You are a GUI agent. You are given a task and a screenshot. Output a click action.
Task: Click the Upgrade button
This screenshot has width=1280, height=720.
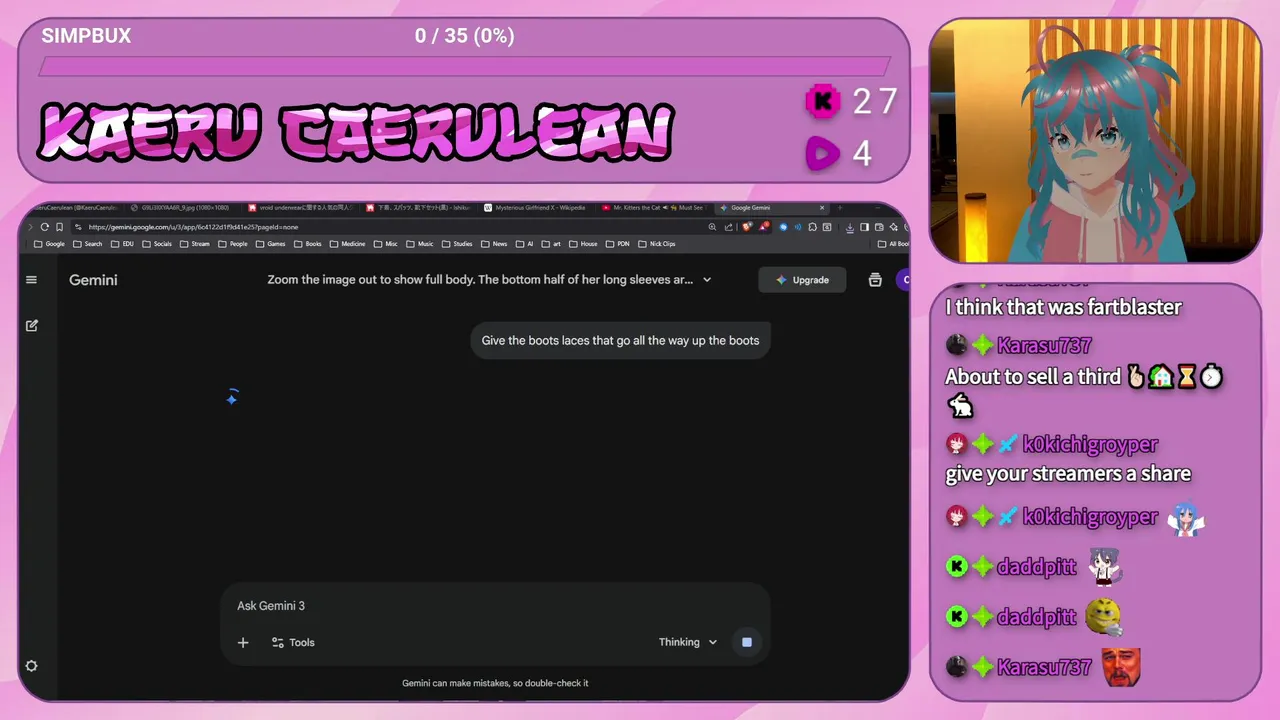tap(802, 280)
